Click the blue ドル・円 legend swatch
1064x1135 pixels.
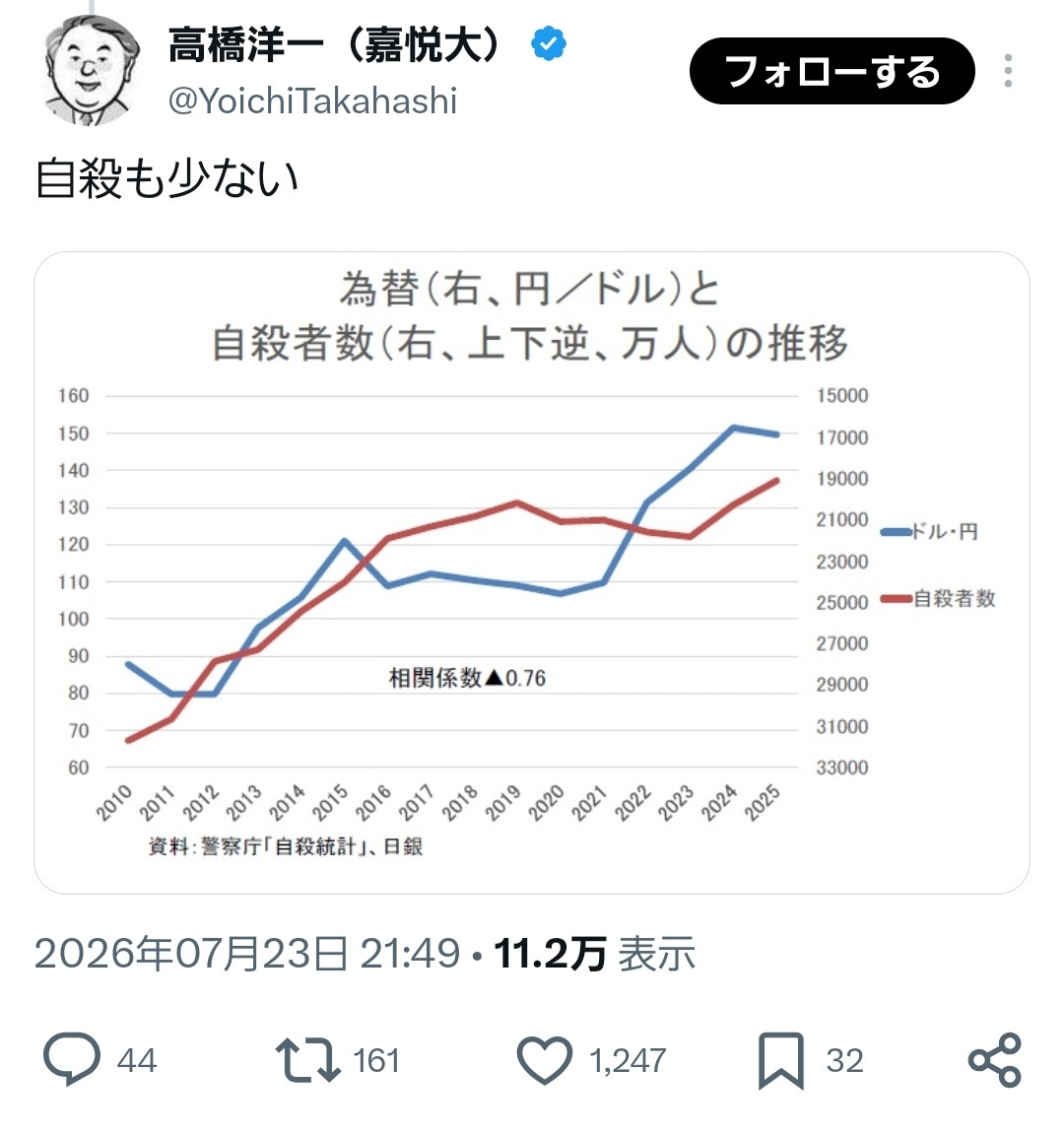pyautogui.click(x=897, y=532)
